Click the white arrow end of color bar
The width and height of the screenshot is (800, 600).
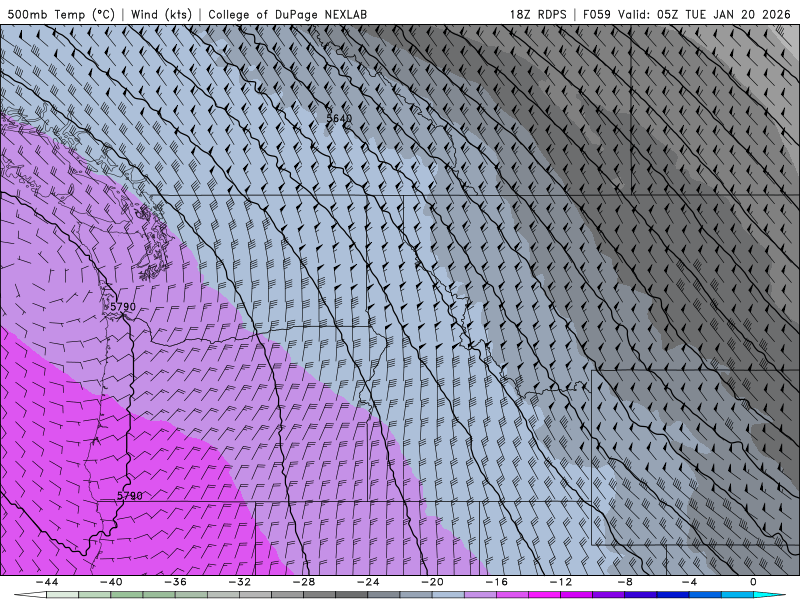(x=30, y=595)
